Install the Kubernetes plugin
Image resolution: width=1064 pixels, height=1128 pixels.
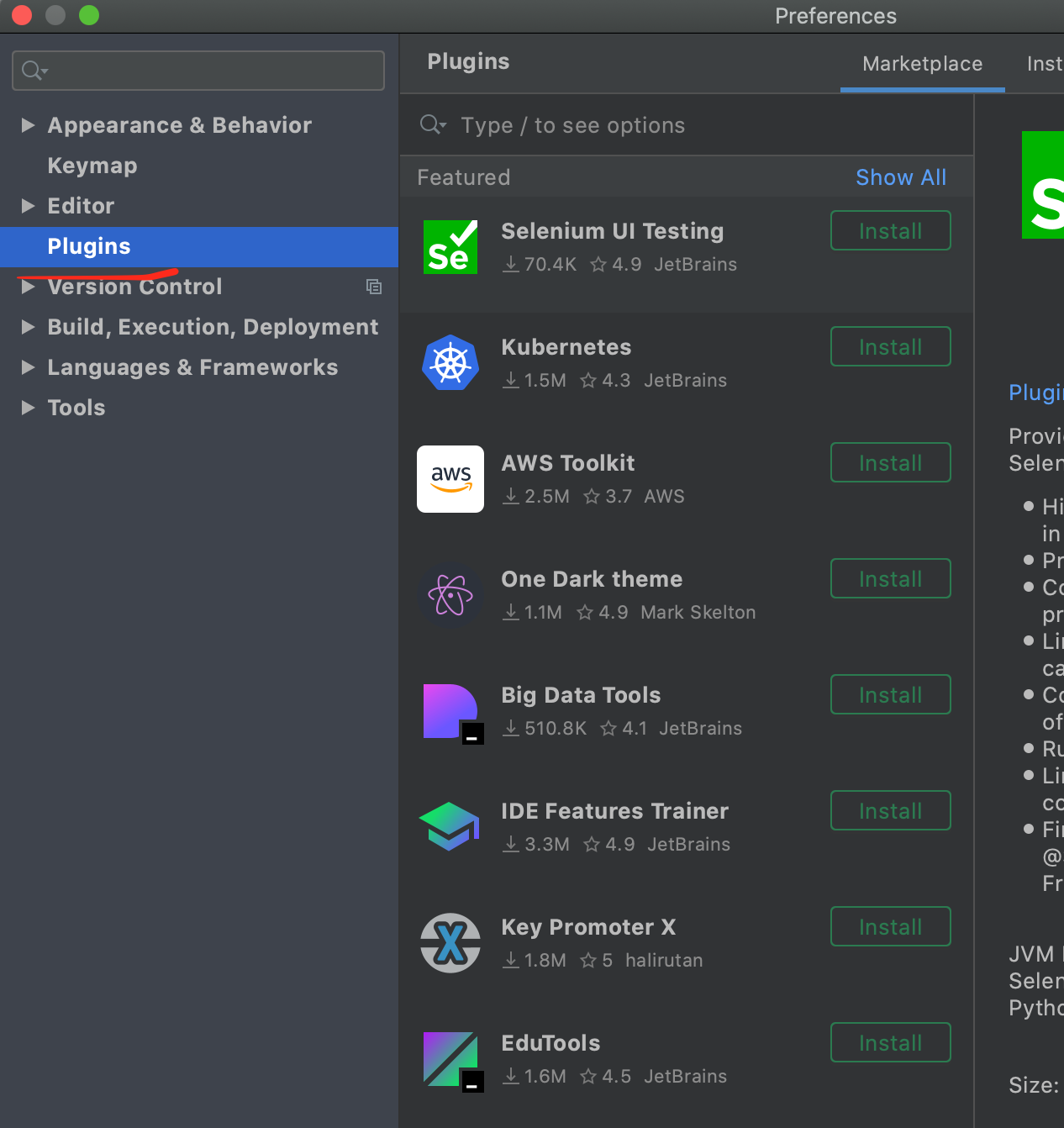[x=890, y=346]
